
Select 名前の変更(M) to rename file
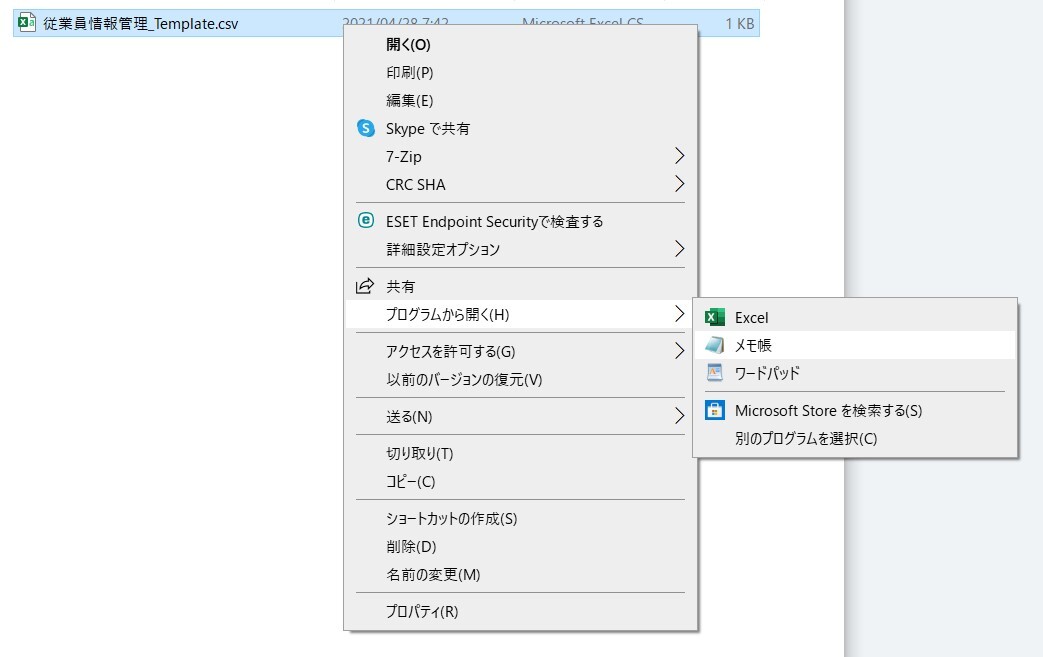[x=433, y=574]
